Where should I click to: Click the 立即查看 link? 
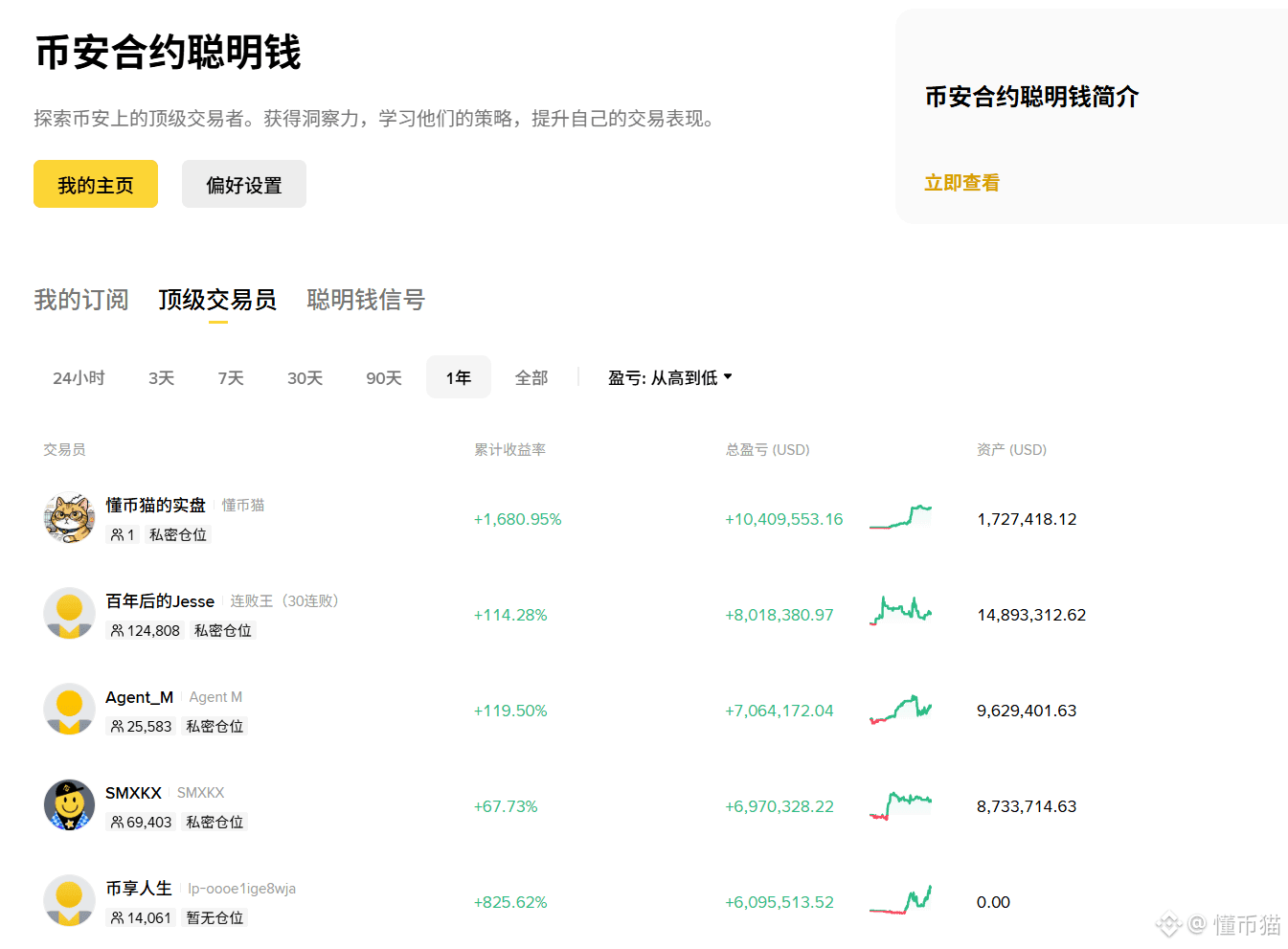coord(961,183)
